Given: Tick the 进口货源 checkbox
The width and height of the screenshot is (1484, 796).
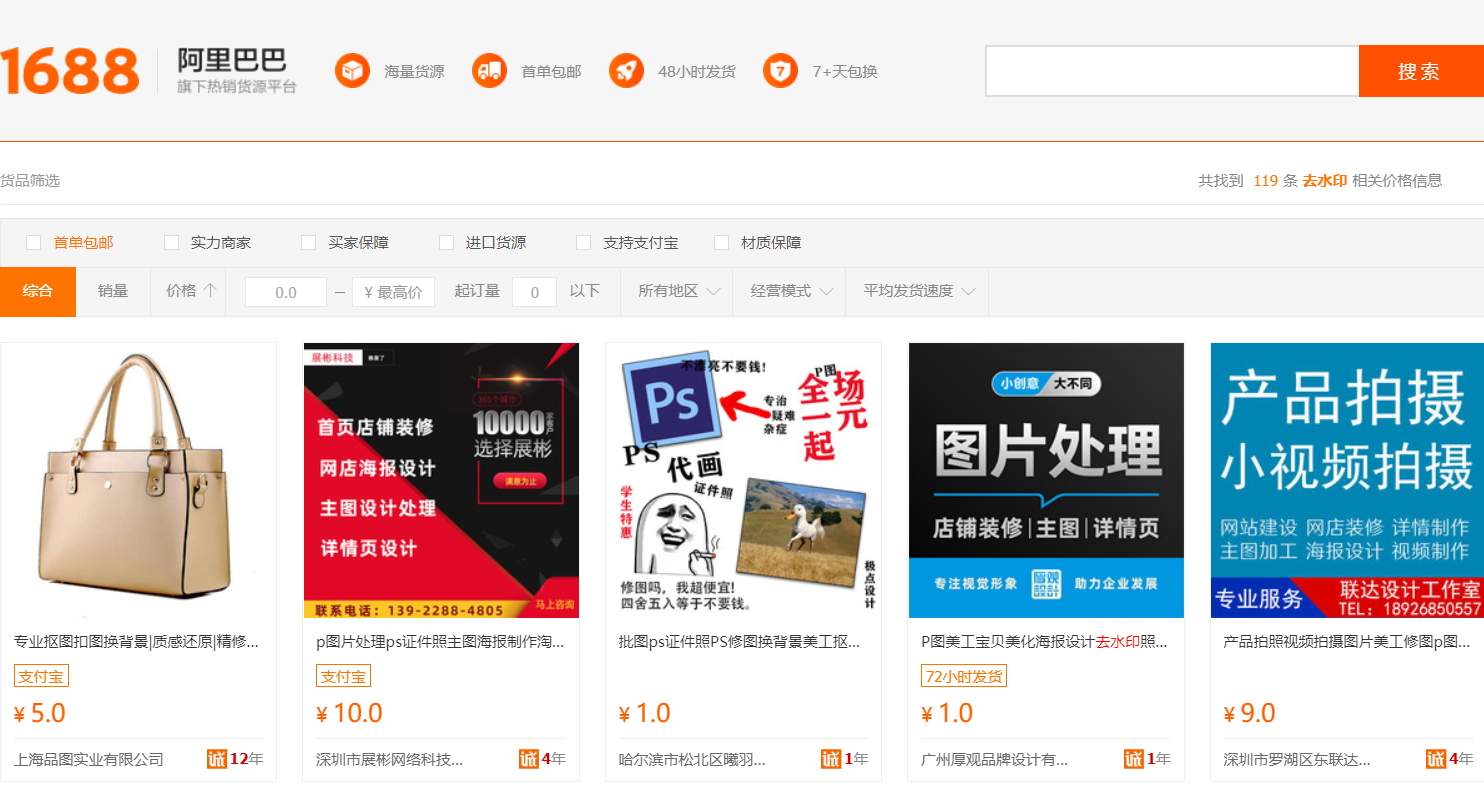Looking at the screenshot, I should 446,242.
